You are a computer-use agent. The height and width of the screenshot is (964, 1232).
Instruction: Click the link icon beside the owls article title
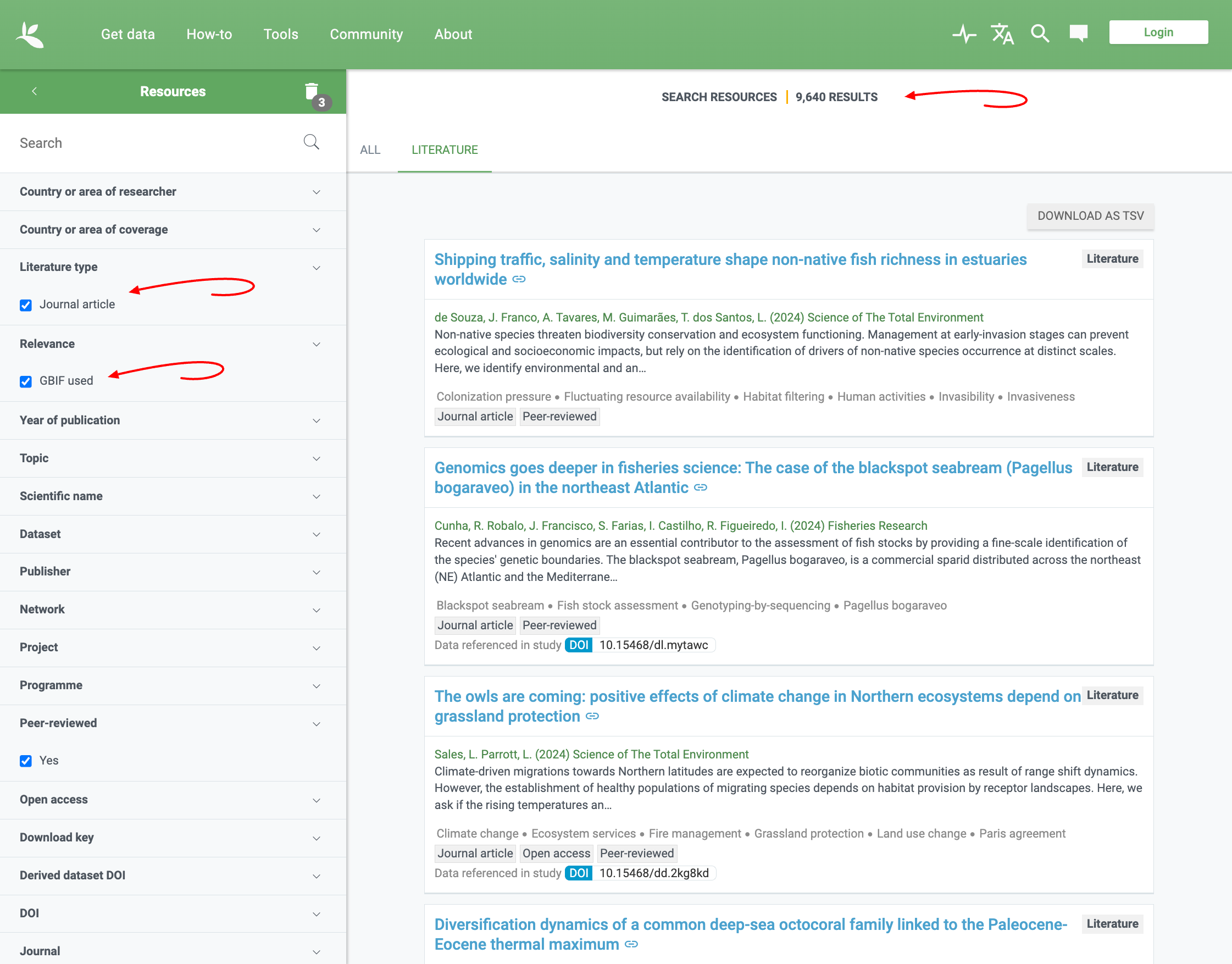[x=592, y=716]
